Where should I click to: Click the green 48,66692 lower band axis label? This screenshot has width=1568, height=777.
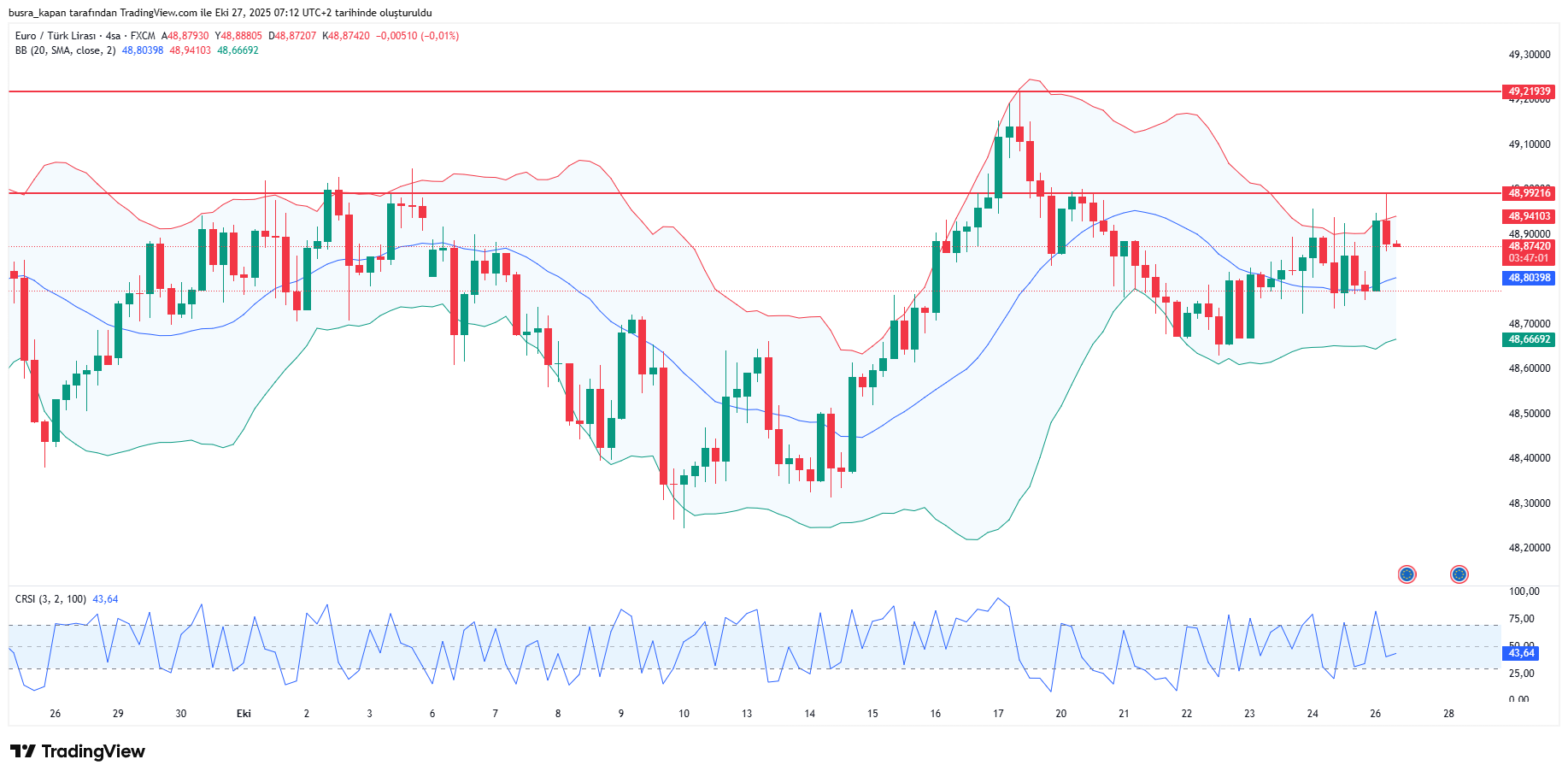[1528, 339]
